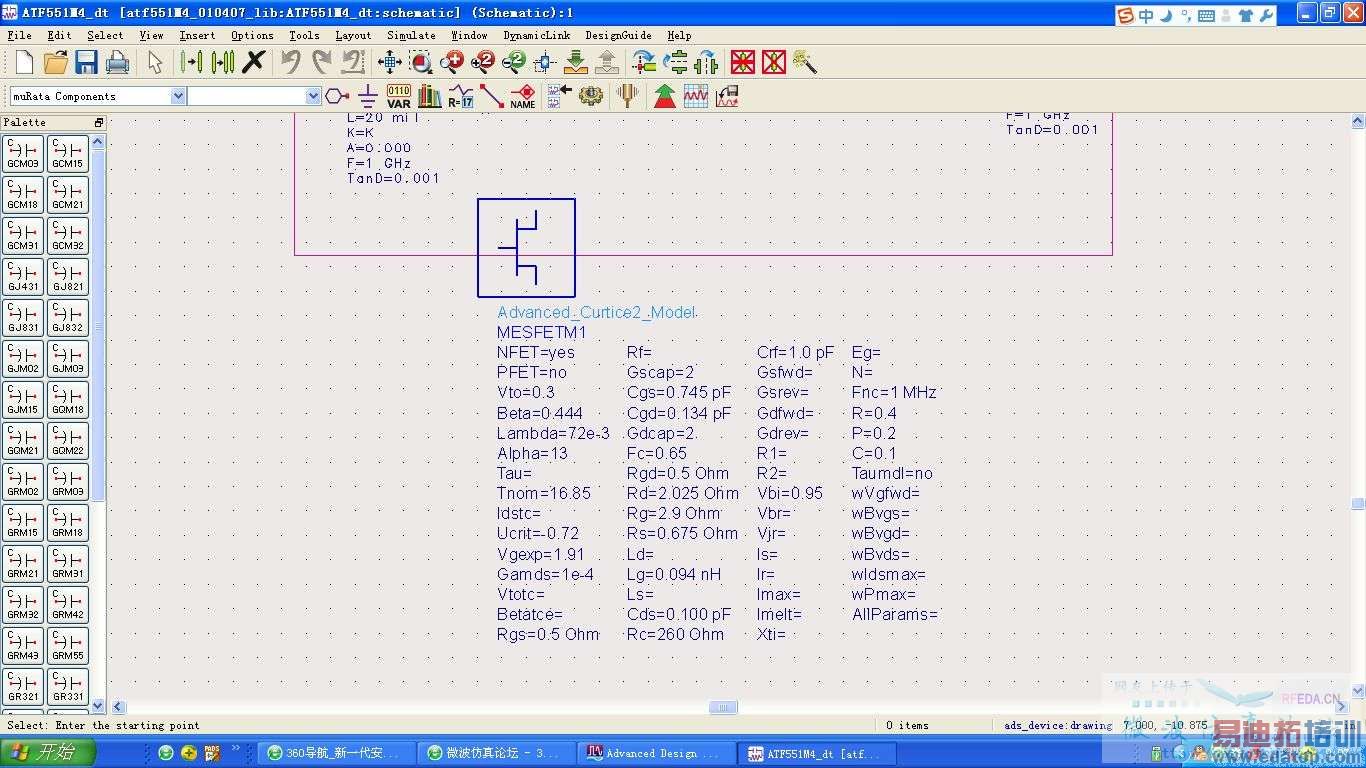The height and width of the screenshot is (768, 1366).
Task: Open the Insert menu
Action: [197, 35]
